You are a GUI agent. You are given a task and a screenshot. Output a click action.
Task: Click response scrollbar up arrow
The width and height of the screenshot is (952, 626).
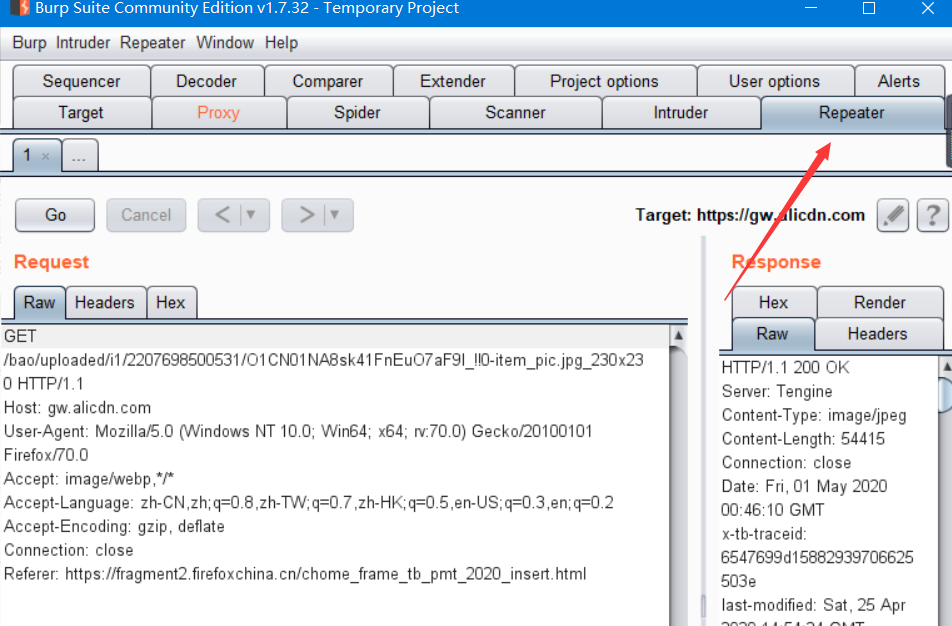click(946, 366)
